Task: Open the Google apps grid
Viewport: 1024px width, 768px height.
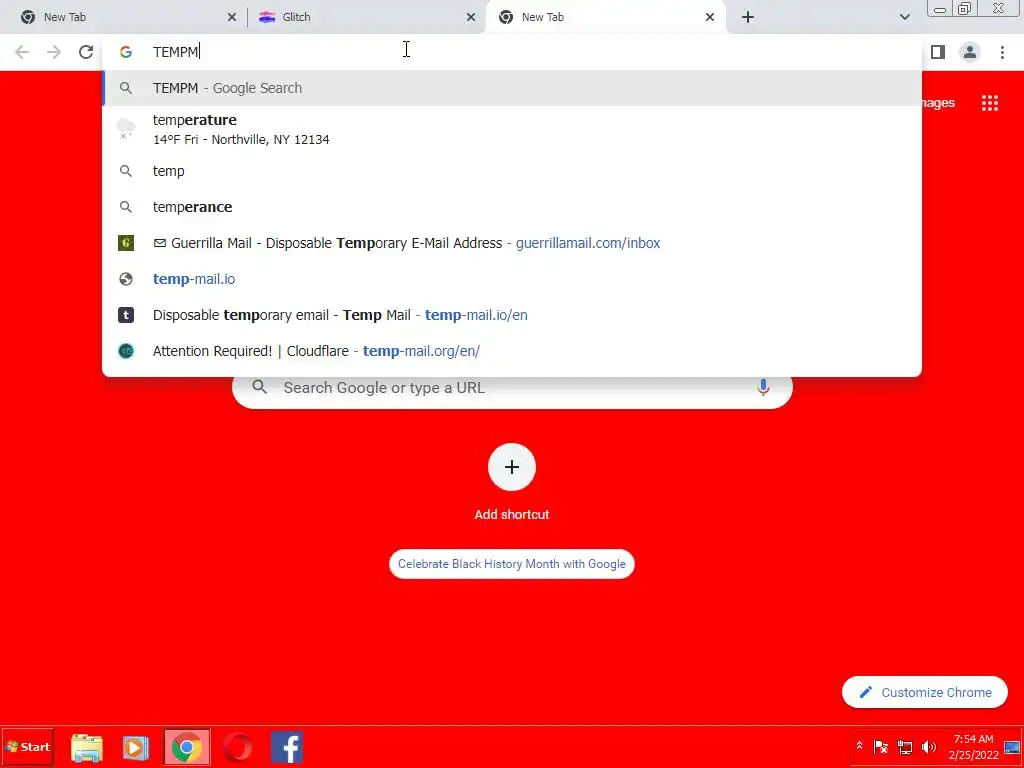Action: [989, 103]
